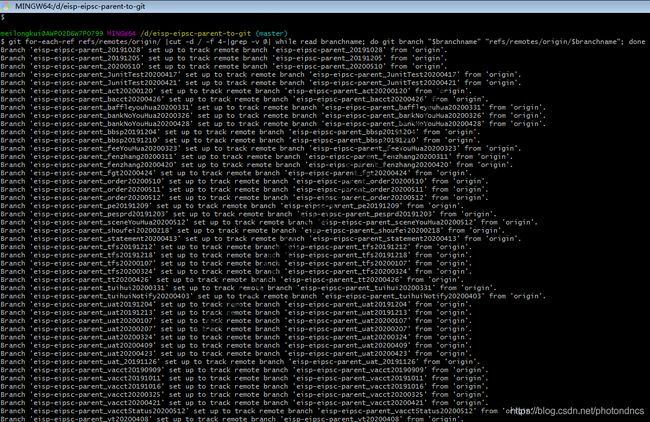This screenshot has height=422, width=650.
Task: Click the row for branch tt20200426
Action: [x=232, y=280]
